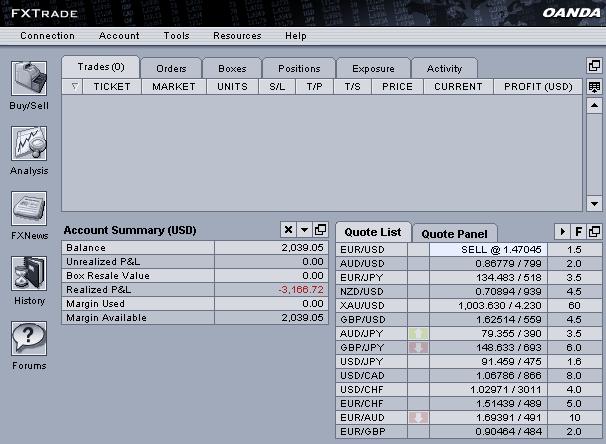
Task: Open the Forums question-mark icon
Action: tap(29, 338)
